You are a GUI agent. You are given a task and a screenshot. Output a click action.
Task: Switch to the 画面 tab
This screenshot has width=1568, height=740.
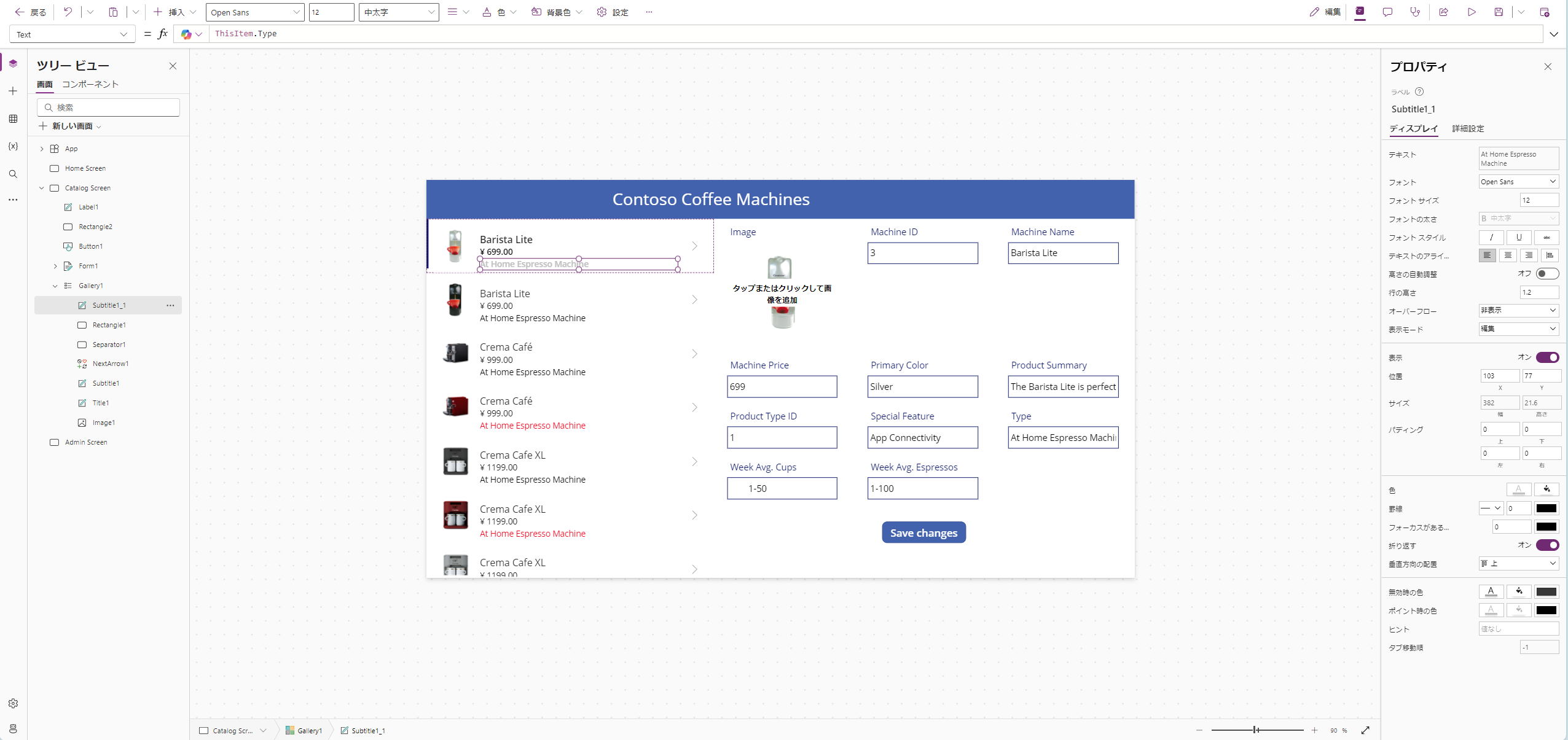point(45,84)
